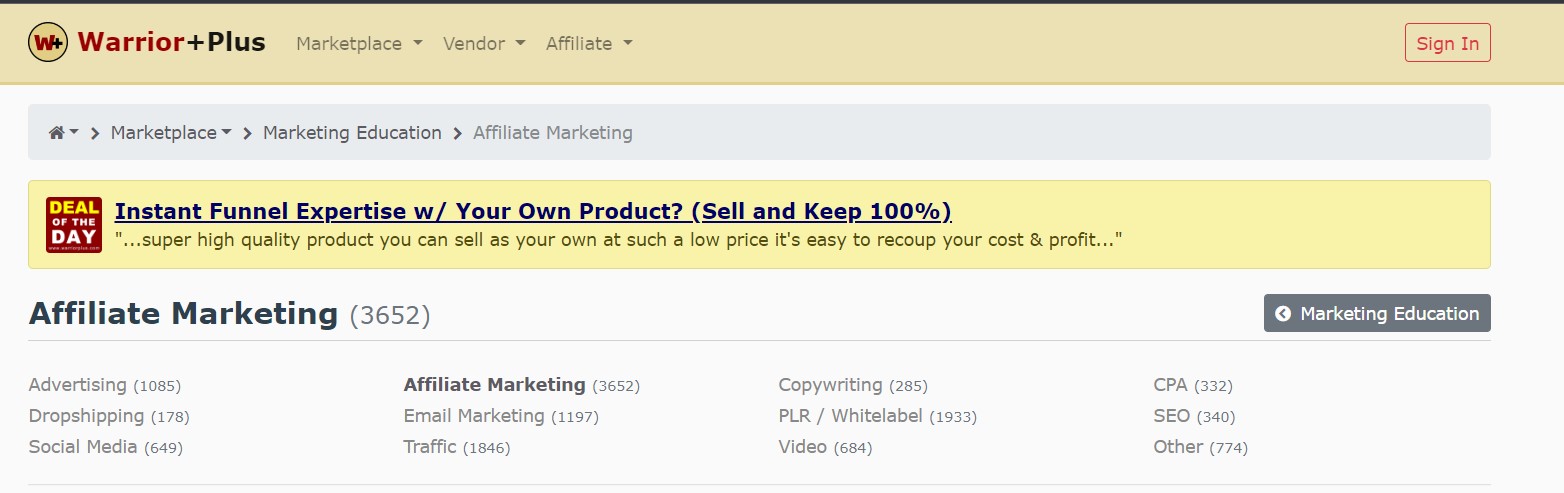The image size is (1564, 493).
Task: Open the Instant Funnel Expertise deal link
Action: [533, 212]
